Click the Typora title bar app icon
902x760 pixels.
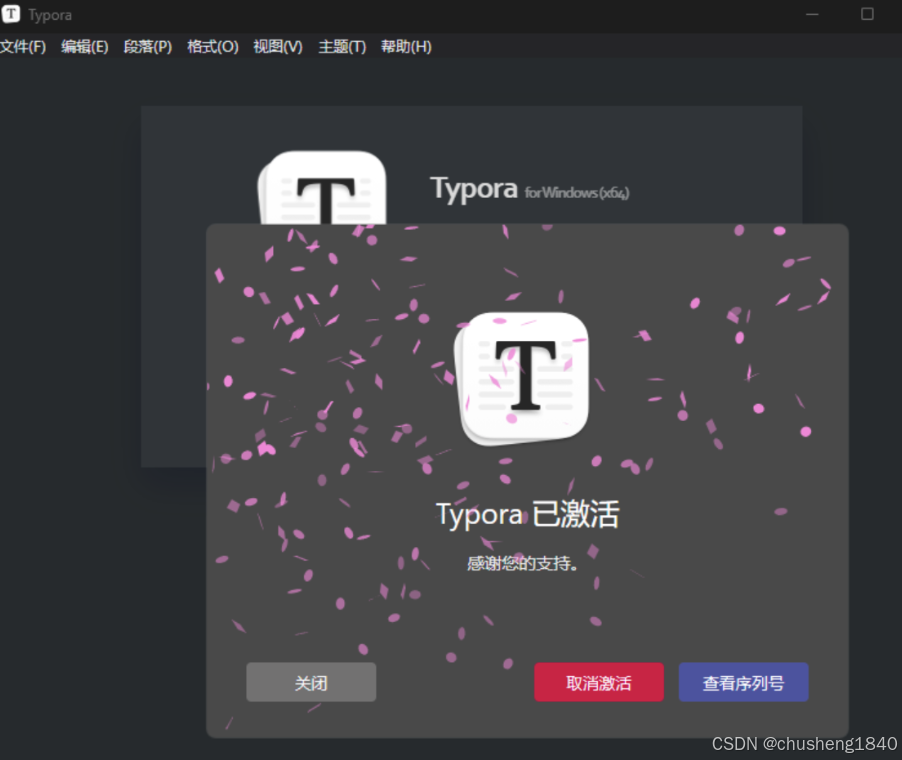coord(11,14)
